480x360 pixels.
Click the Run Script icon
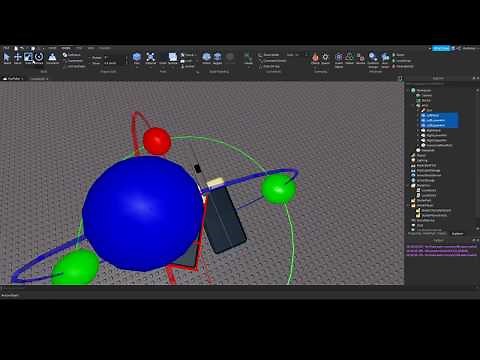point(385,59)
